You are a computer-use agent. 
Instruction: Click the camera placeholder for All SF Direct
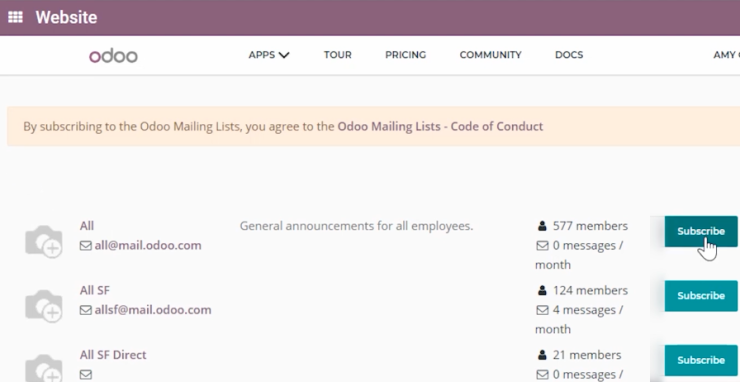coord(43,368)
